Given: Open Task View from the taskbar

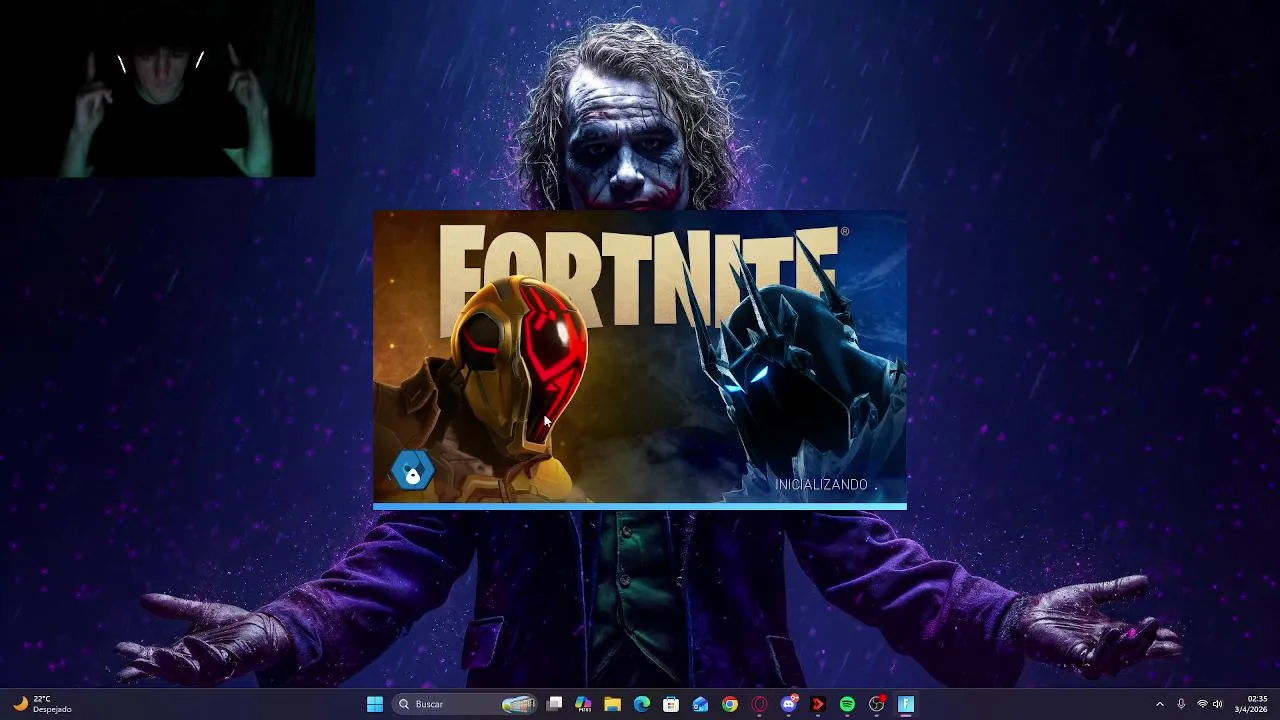Looking at the screenshot, I should click(x=555, y=704).
